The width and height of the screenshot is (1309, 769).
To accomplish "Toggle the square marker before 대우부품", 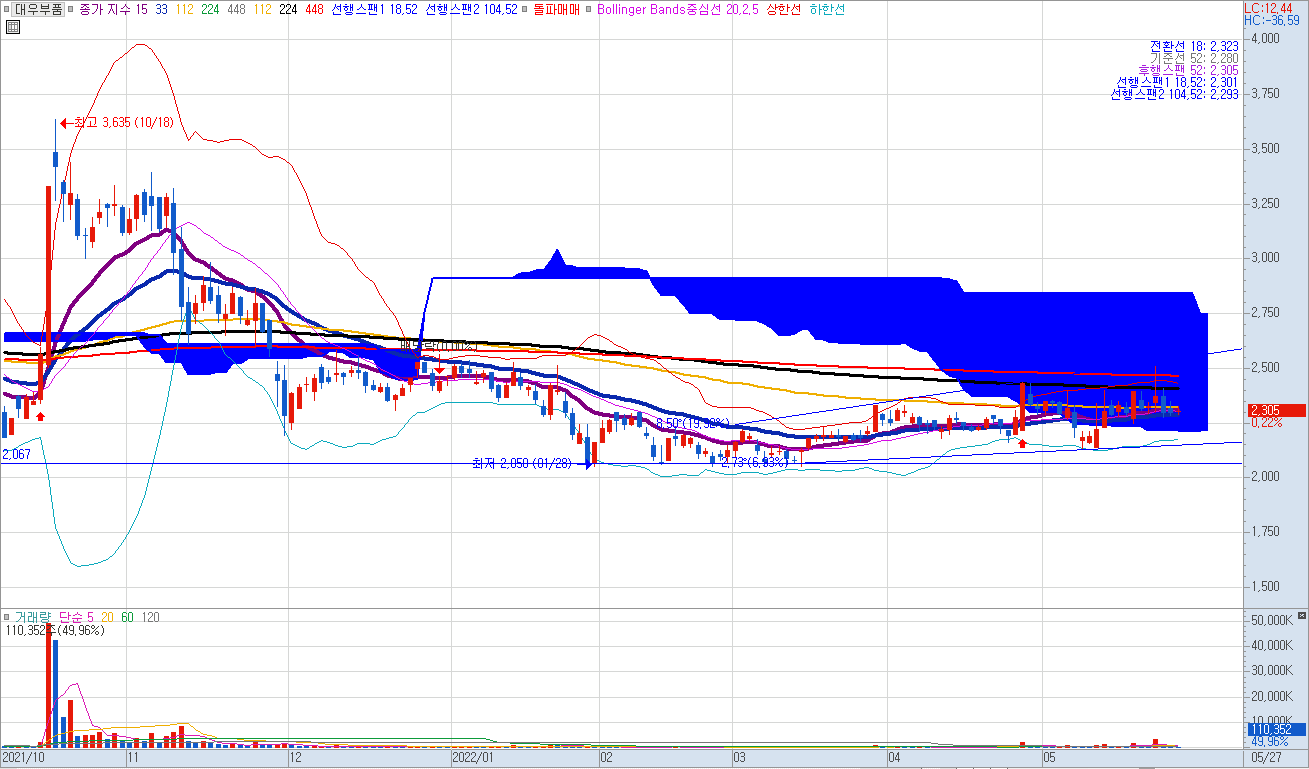I will point(6,8).
